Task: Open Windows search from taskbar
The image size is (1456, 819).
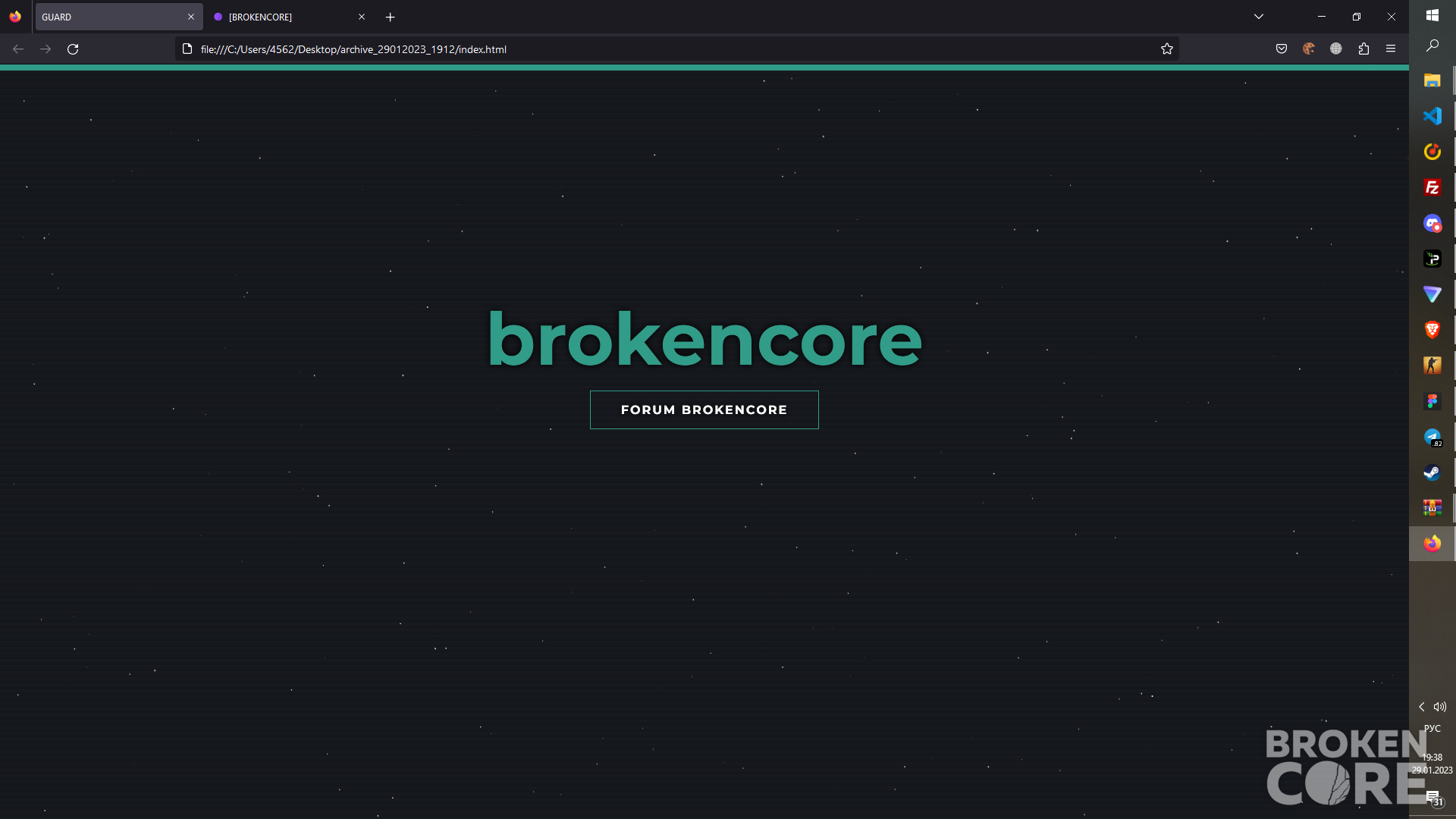Action: [1432, 46]
